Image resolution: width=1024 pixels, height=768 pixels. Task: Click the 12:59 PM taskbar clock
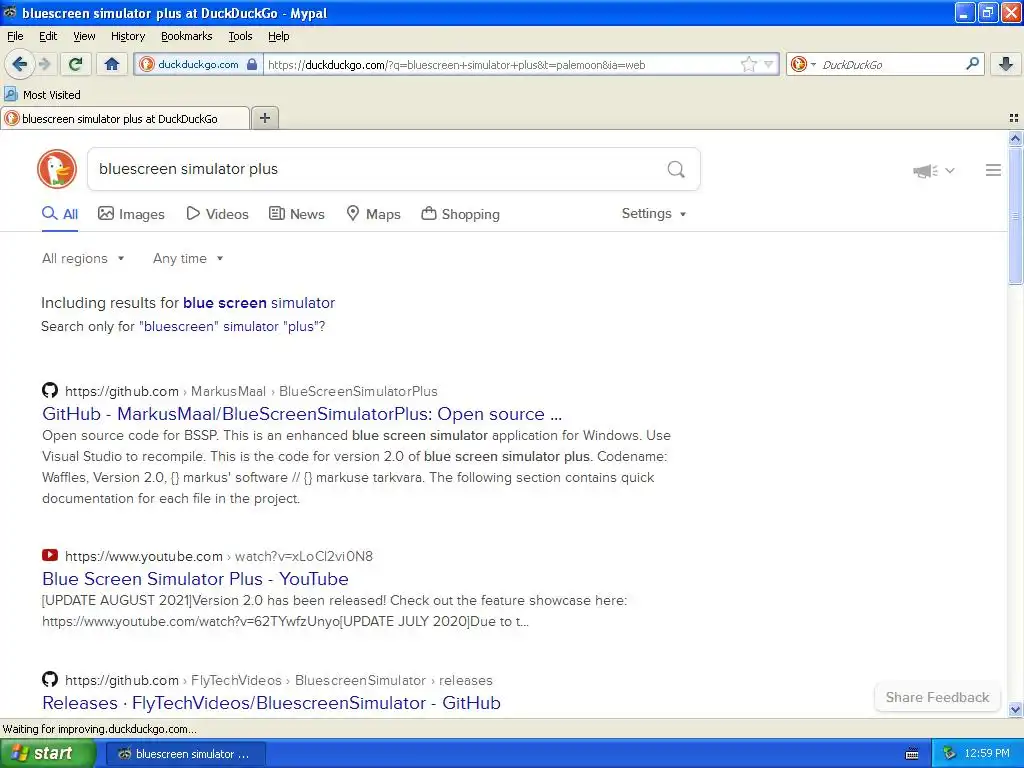987,754
